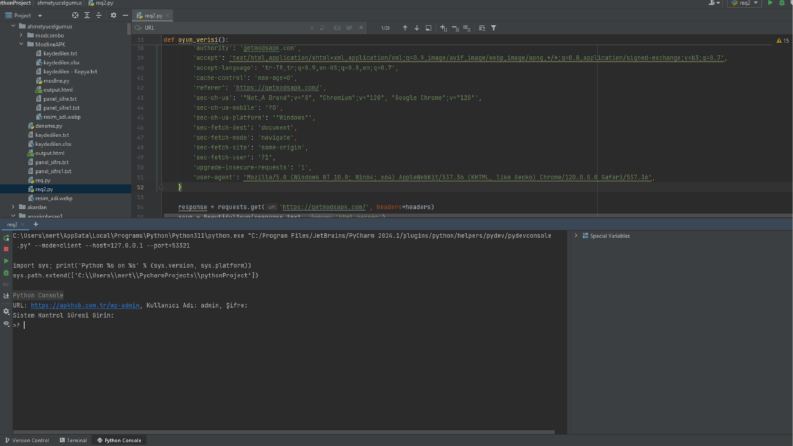The width and height of the screenshot is (793, 446).
Task: Open the search filter funnel
Action: [494, 28]
